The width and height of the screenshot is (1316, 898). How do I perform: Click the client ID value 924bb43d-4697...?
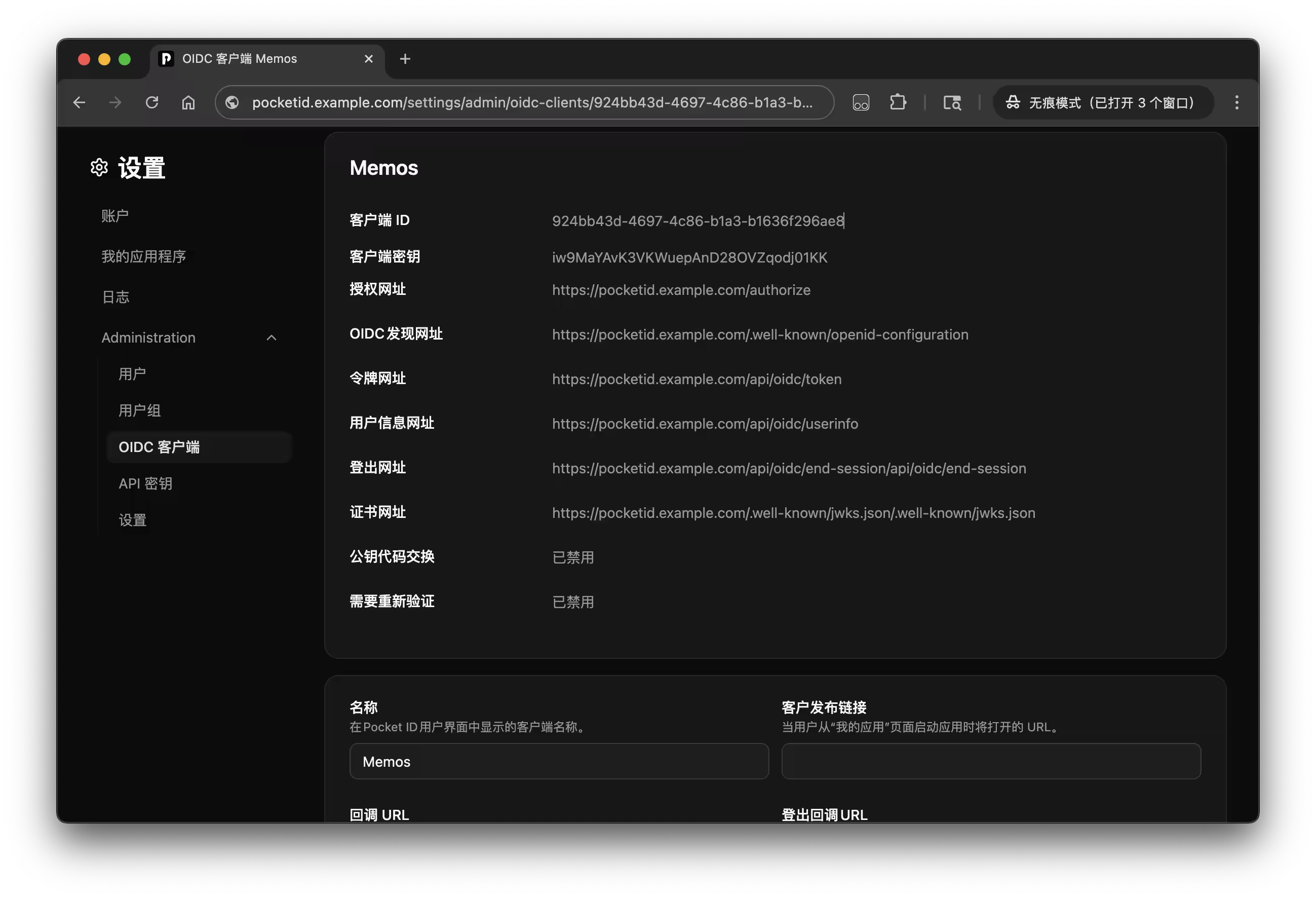pyautogui.click(x=698, y=221)
